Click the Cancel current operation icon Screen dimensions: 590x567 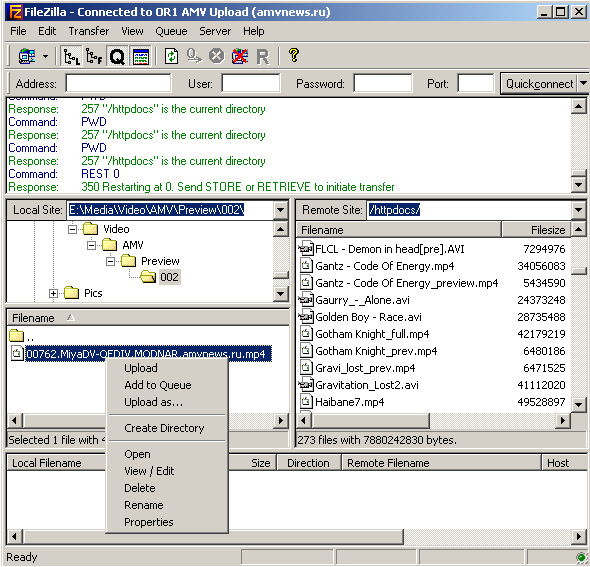coord(216,56)
